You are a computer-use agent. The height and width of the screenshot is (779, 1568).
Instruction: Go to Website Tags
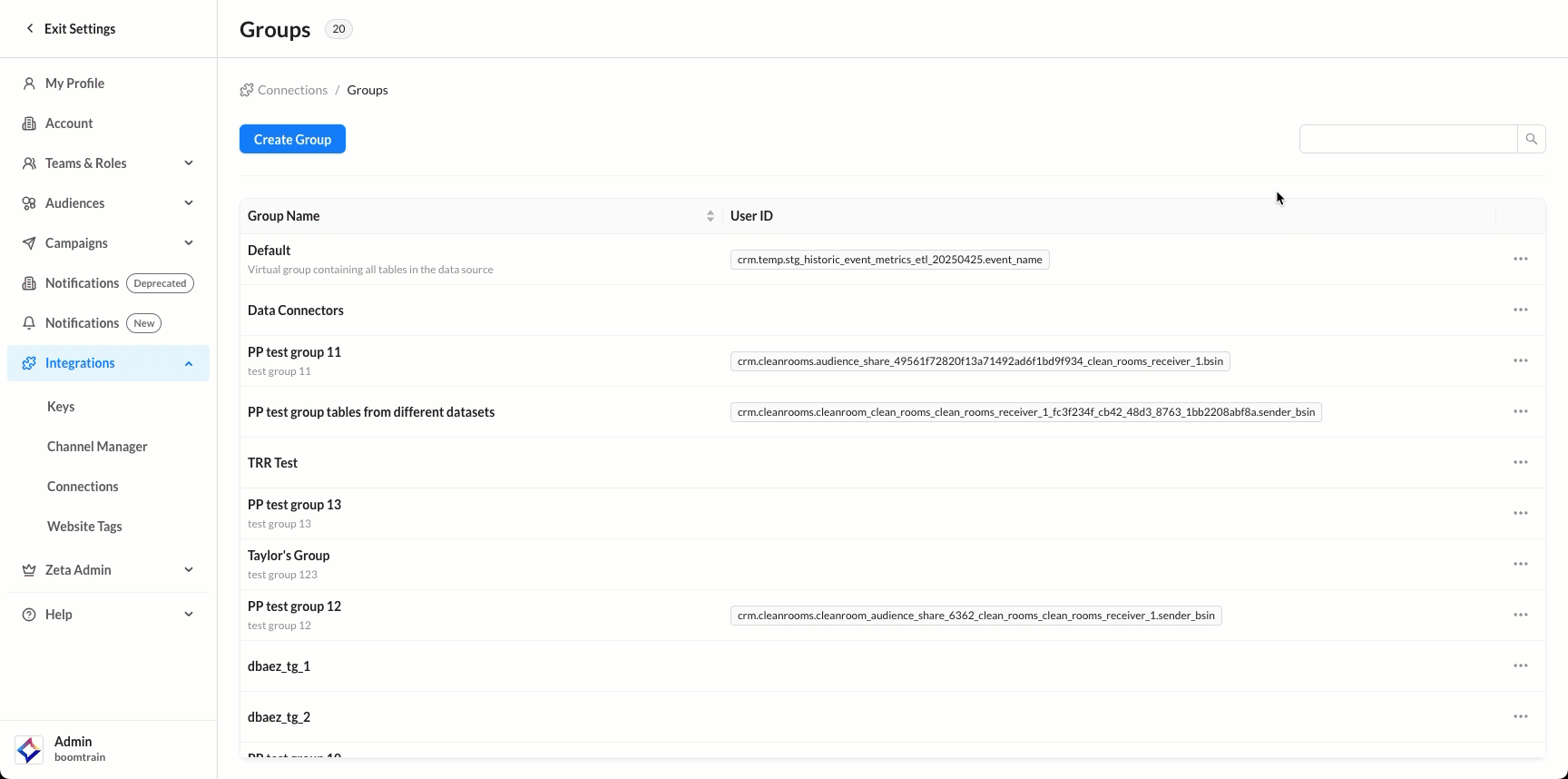tap(84, 527)
